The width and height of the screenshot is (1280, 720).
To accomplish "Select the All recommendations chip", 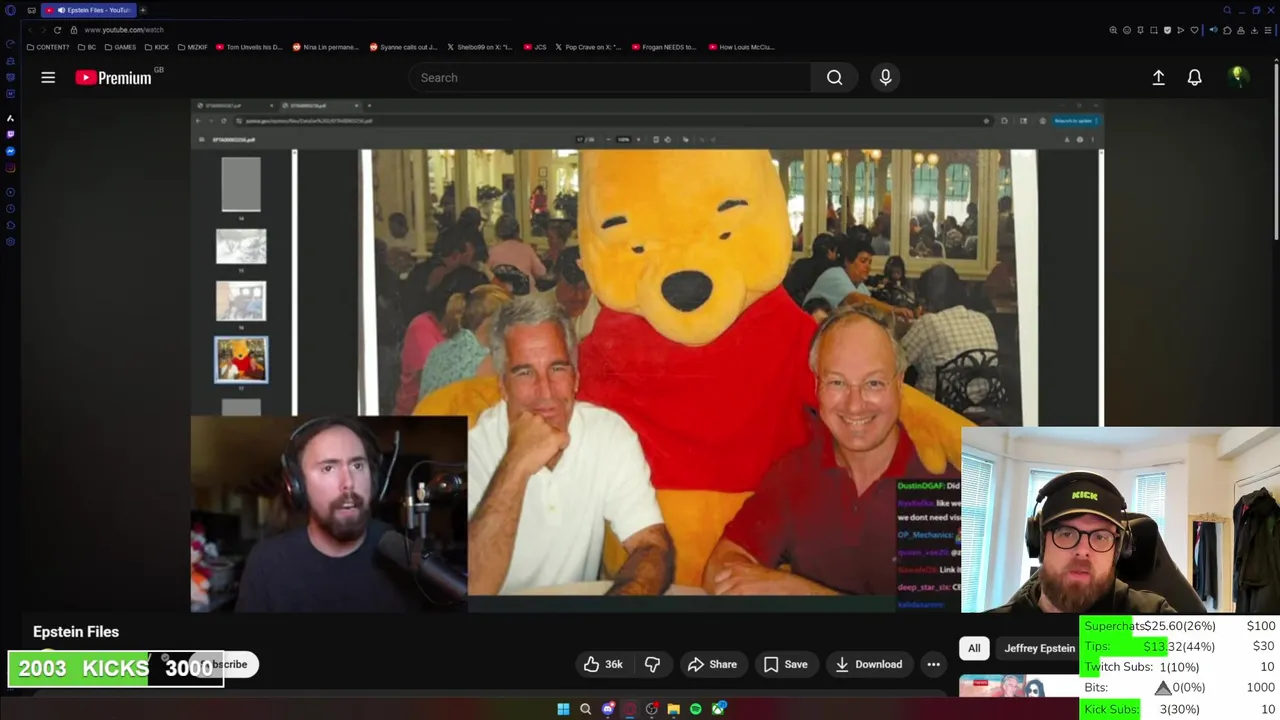I will (x=974, y=648).
